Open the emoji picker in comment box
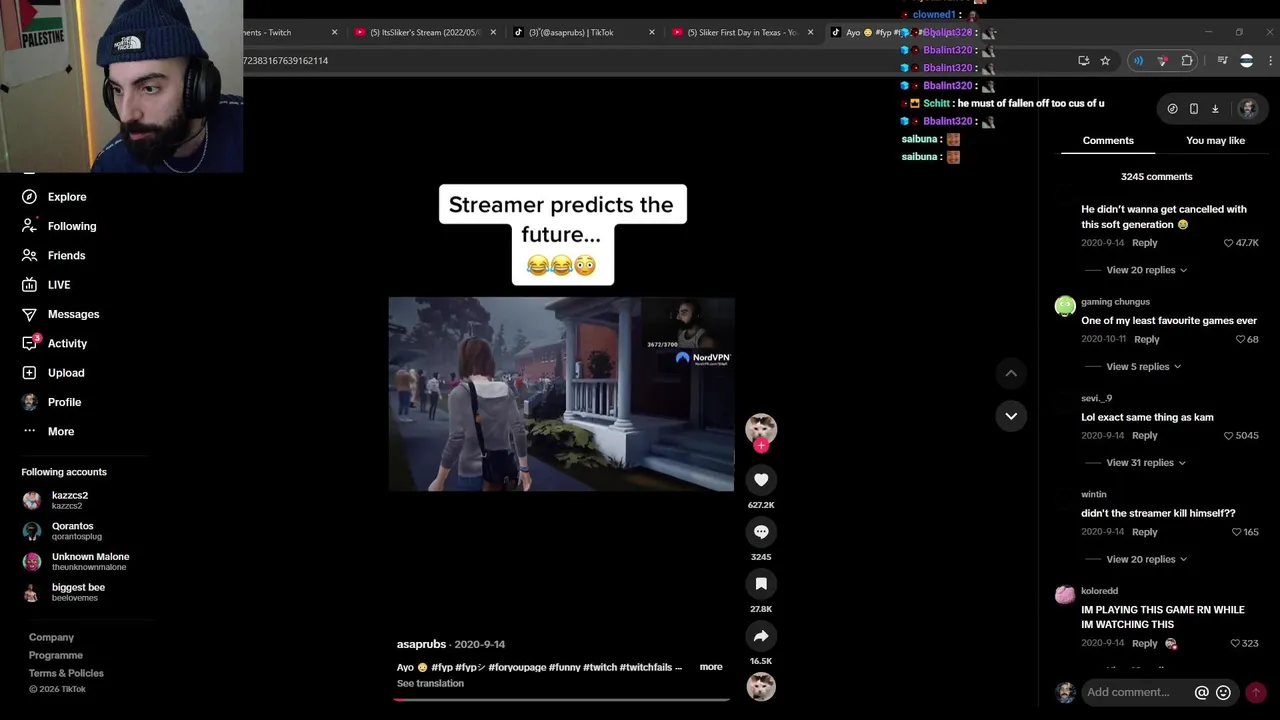This screenshot has height=720, width=1280. coord(1223,692)
